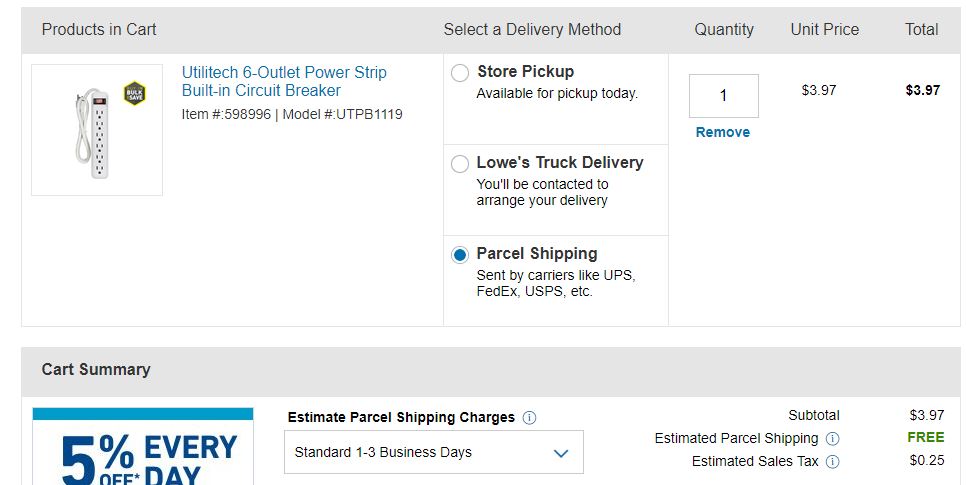Screen dimensions: 966x485
Task: Open the Standard 1-3 Business Days dropdown
Action: coord(433,453)
